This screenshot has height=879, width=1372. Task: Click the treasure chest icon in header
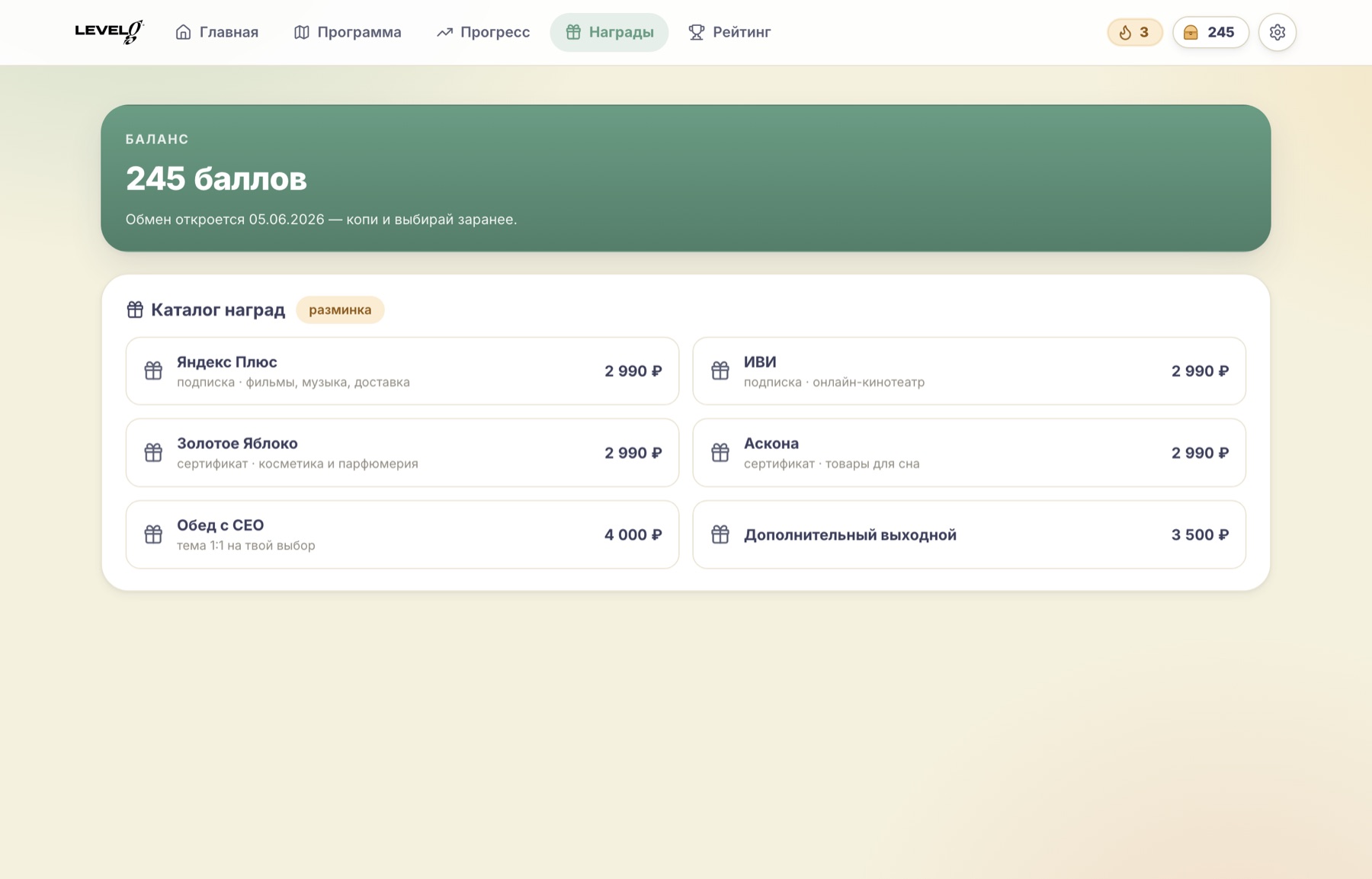coord(1191,32)
